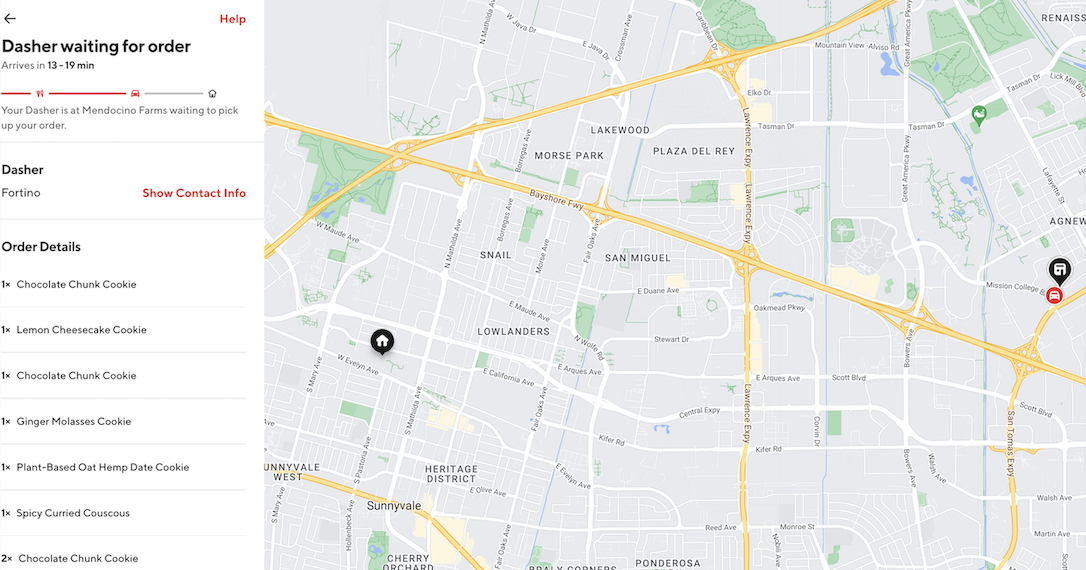The height and width of the screenshot is (570, 1086).
Task: Click the back arrow icon
Action: click(x=10, y=19)
